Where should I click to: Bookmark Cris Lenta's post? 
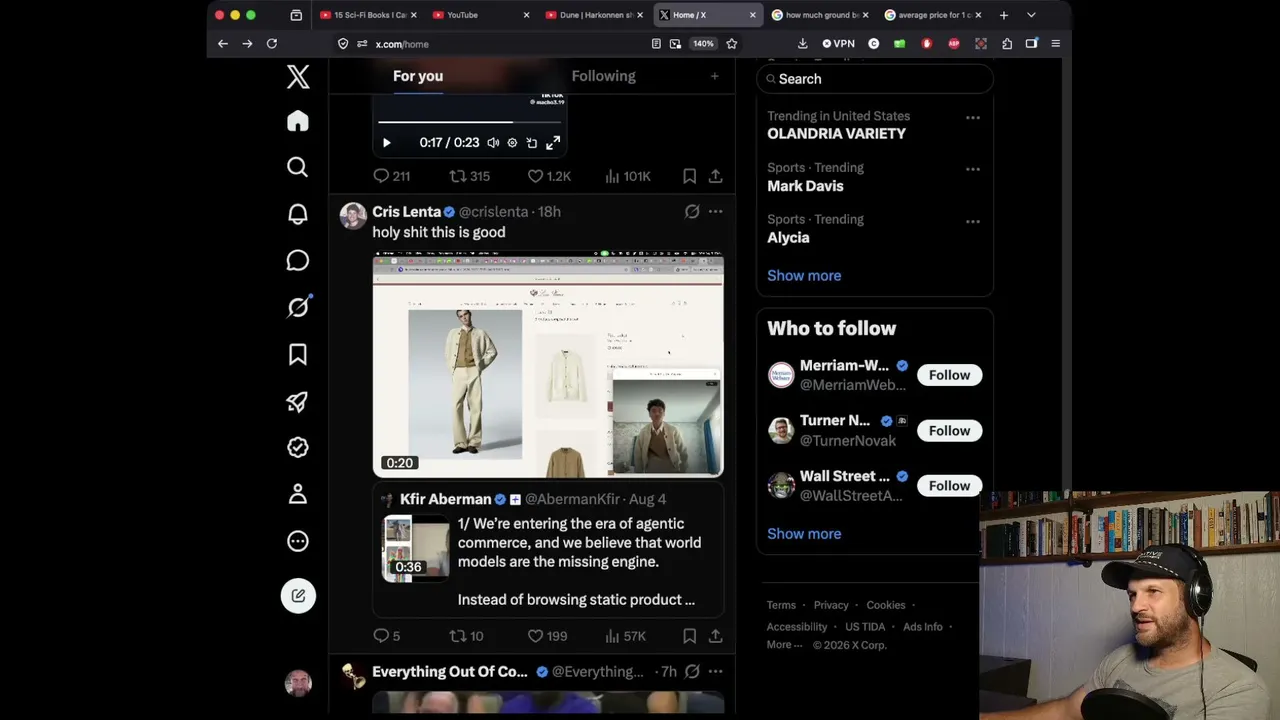point(690,636)
